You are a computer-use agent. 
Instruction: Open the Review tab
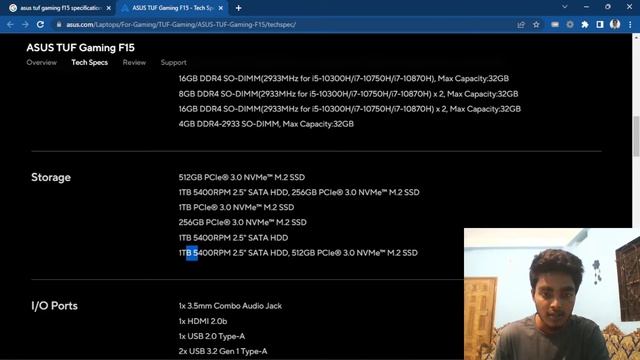(134, 62)
